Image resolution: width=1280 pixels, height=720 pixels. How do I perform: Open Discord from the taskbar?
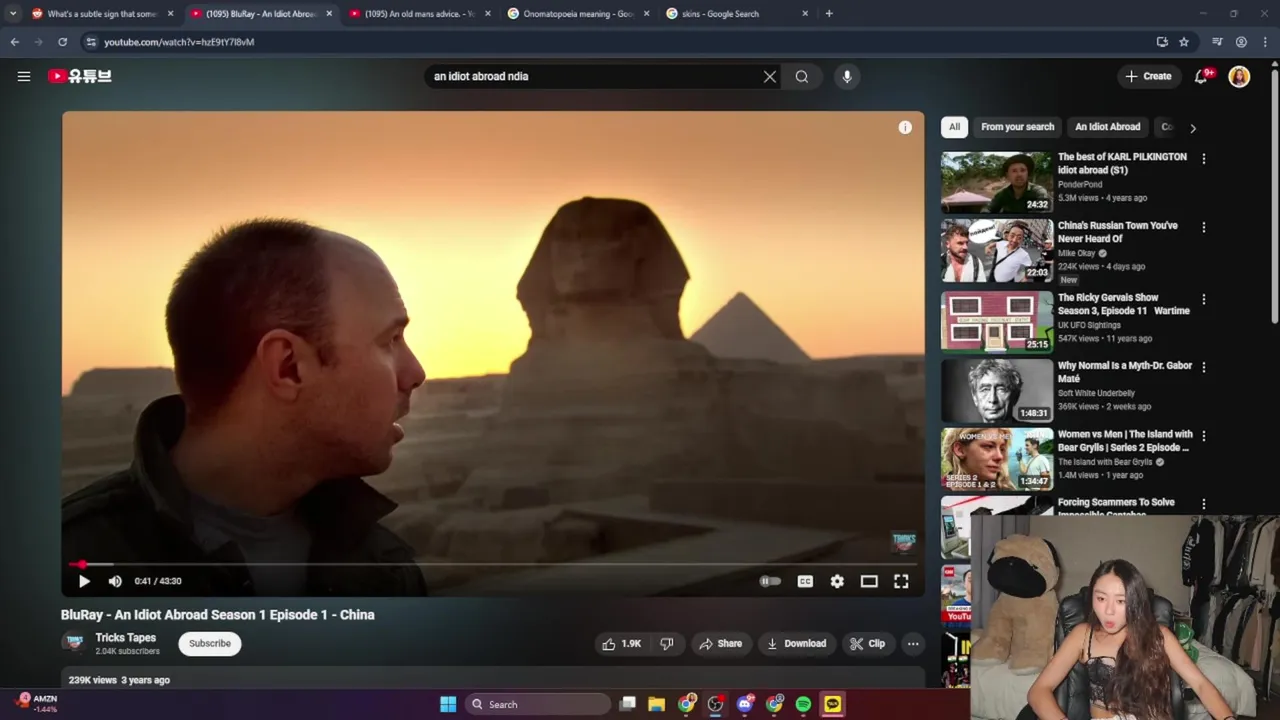coord(745,704)
